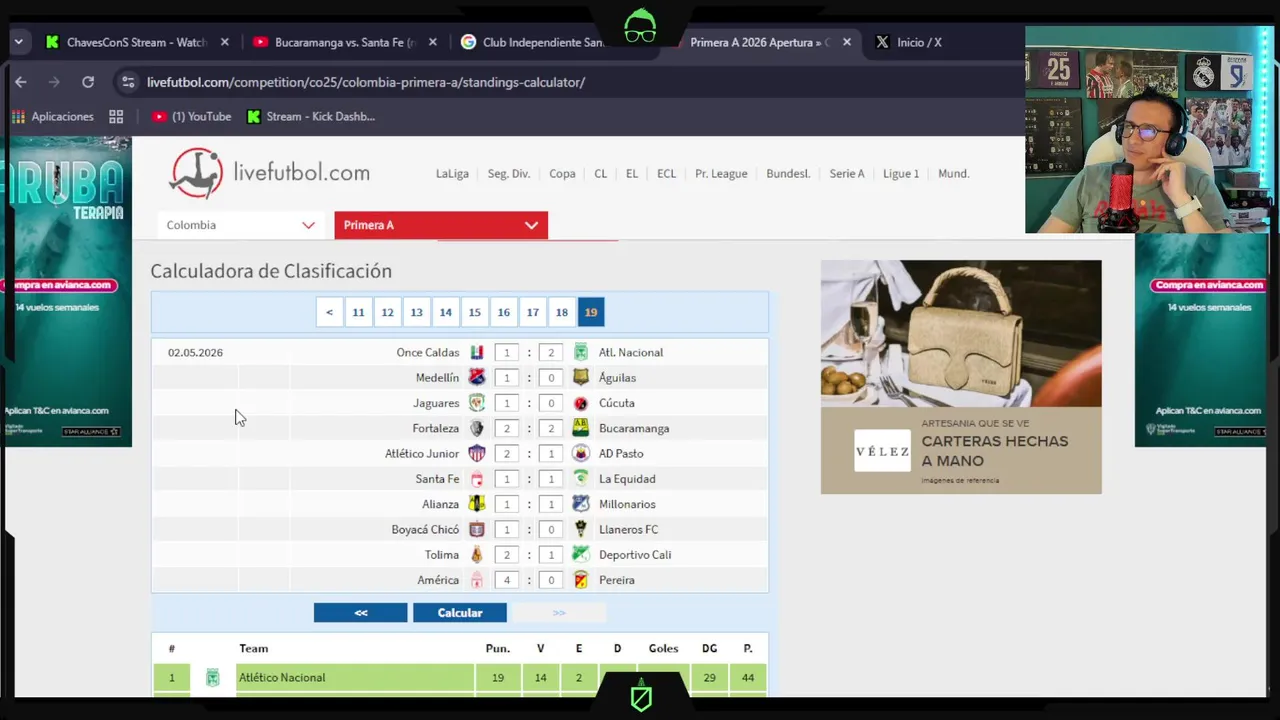Click Santa Fe team crest
The image size is (1280, 720).
(477, 479)
